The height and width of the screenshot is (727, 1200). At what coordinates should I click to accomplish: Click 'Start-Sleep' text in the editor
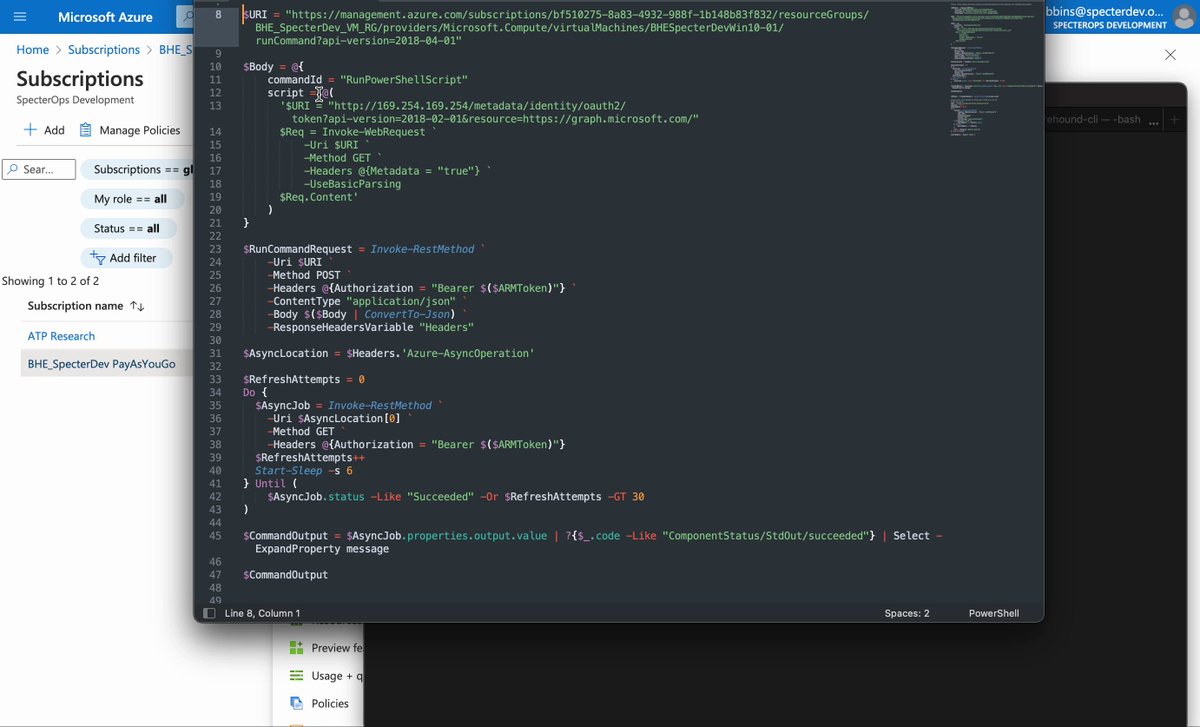(x=287, y=470)
